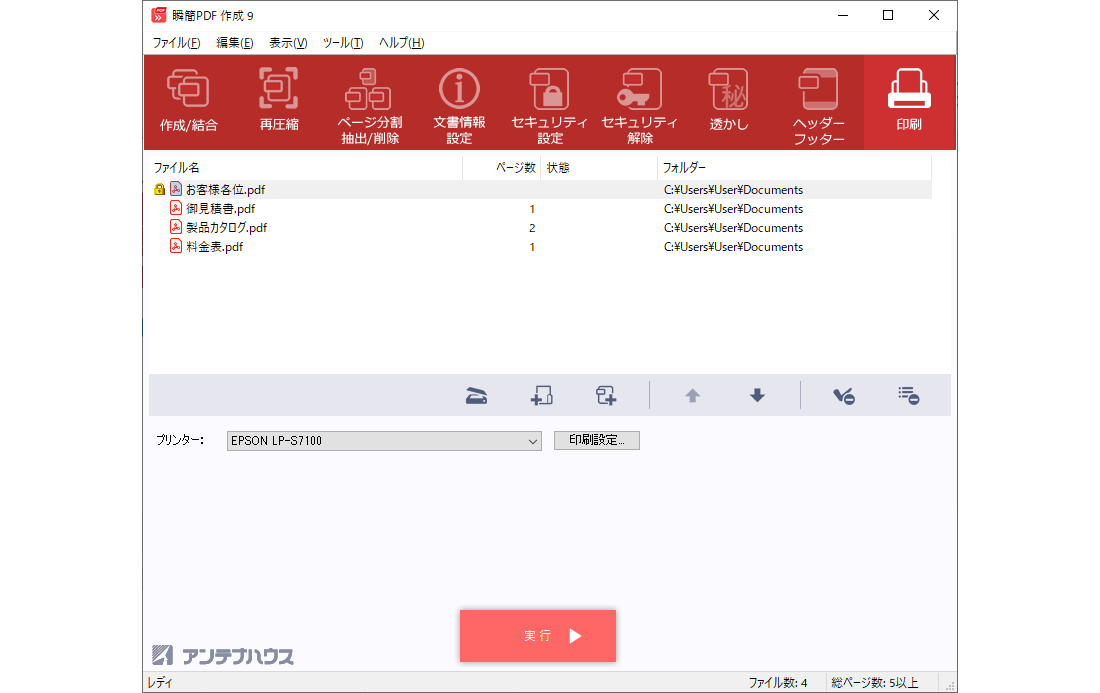
Task: Open the 編集(E) menu
Action: point(234,43)
